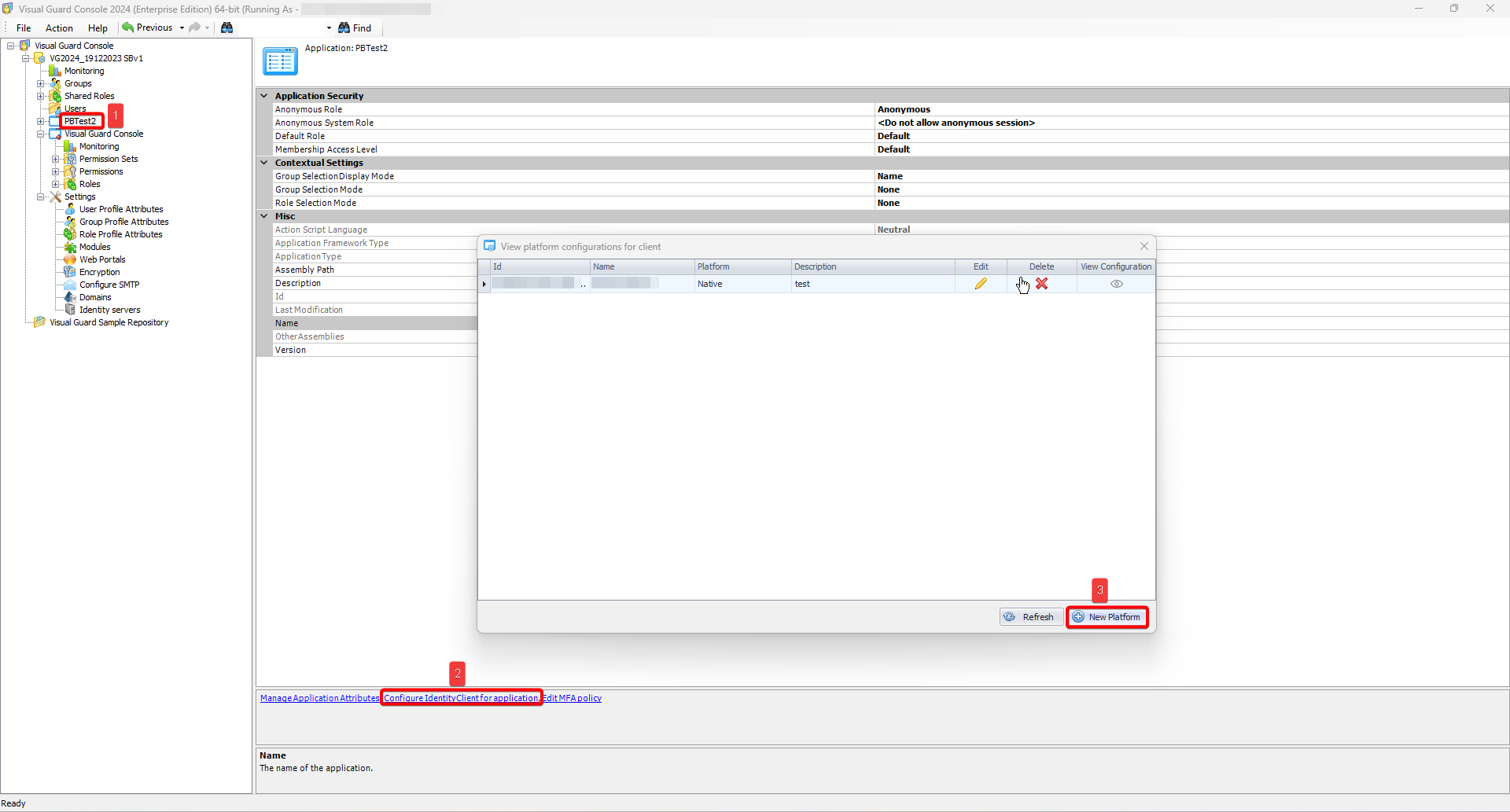
Task: Open the Help menu
Action: [x=98, y=28]
